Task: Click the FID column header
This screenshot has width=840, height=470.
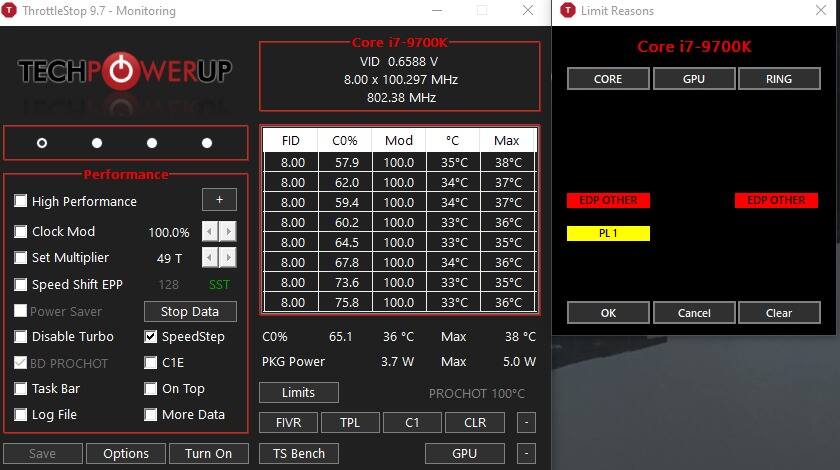Action: 291,140
